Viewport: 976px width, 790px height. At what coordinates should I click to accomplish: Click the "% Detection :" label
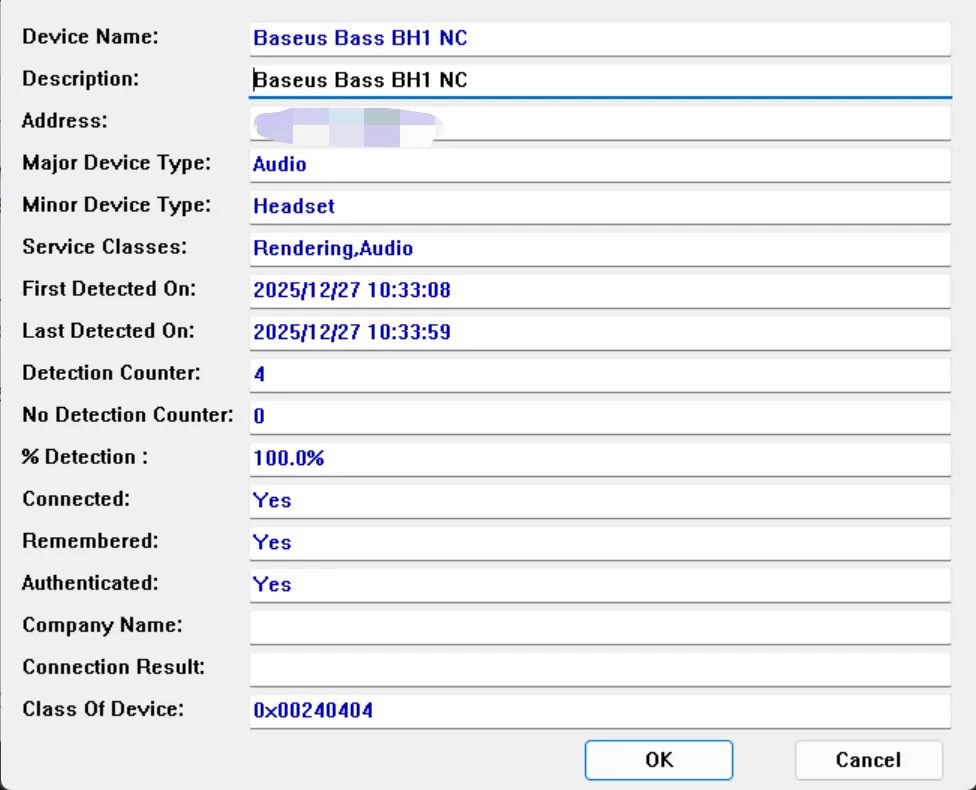point(85,457)
